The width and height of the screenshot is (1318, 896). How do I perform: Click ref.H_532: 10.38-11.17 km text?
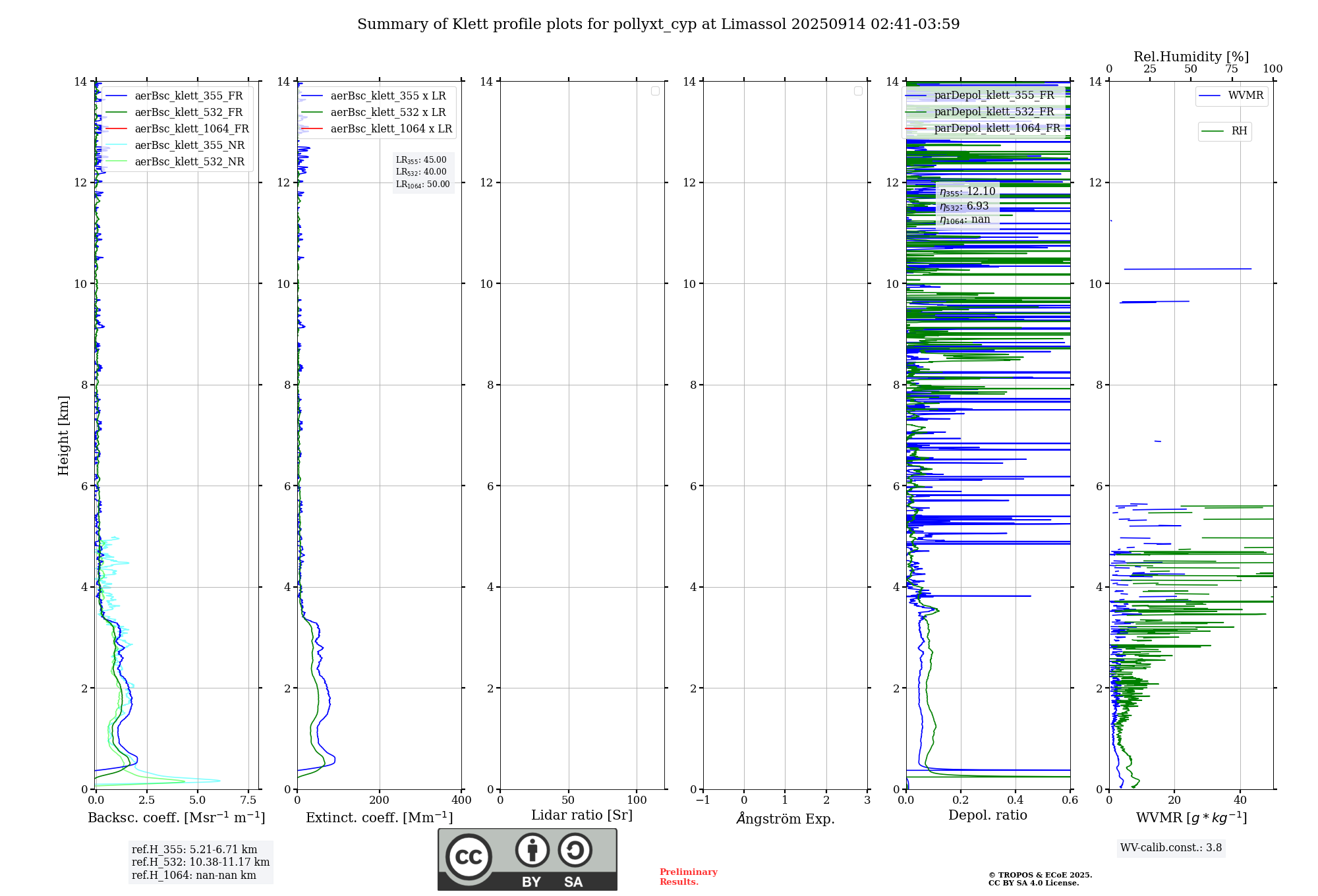200,862
